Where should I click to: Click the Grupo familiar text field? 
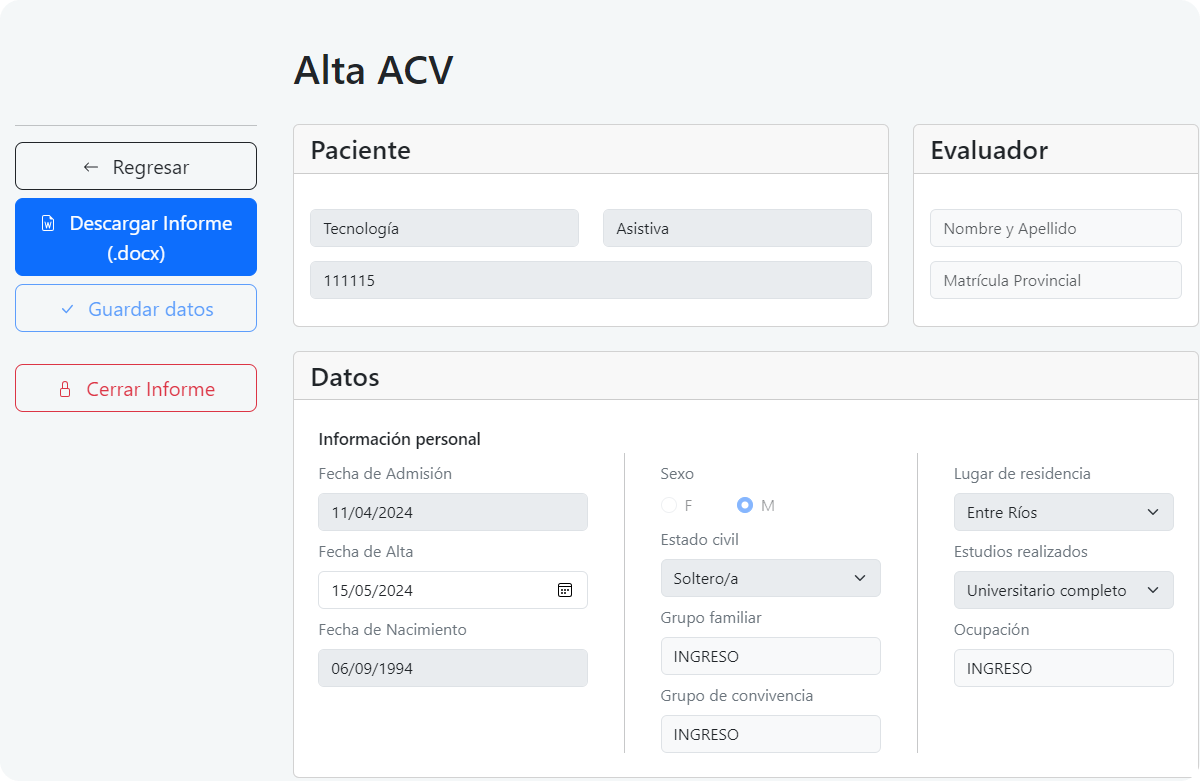click(770, 656)
